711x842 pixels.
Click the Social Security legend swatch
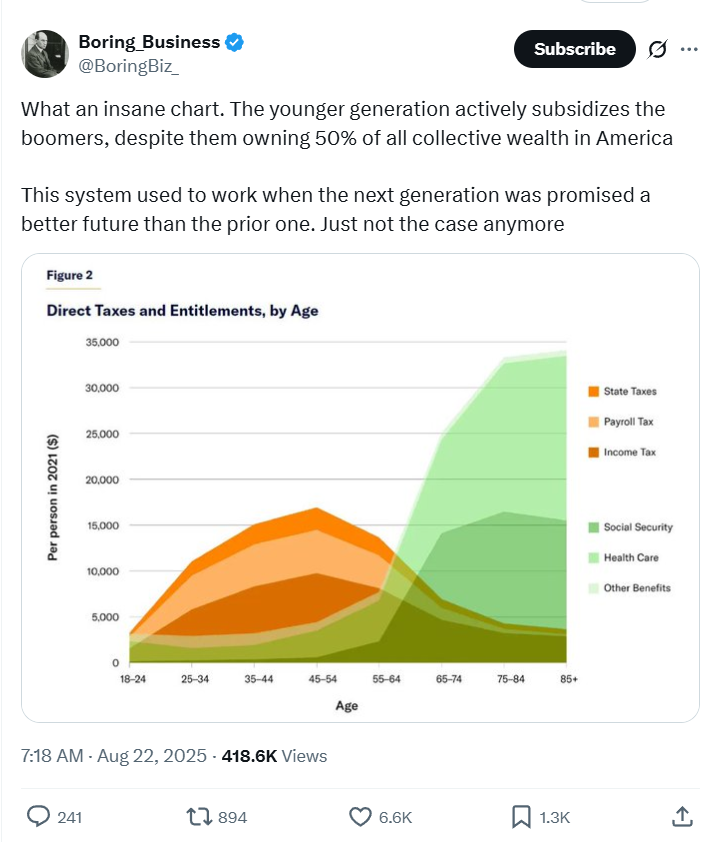tap(593, 527)
